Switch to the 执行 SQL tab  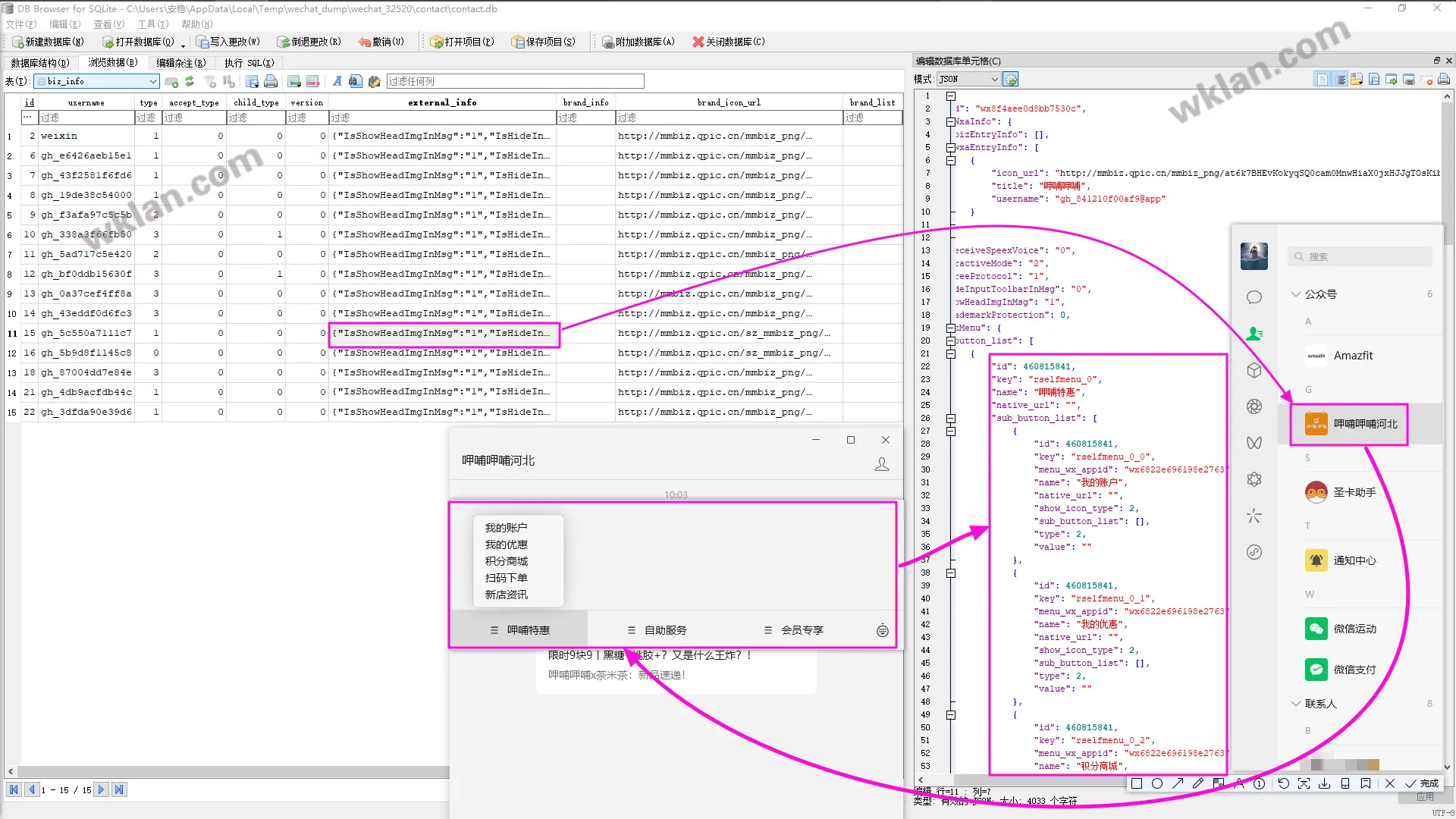[x=249, y=63]
